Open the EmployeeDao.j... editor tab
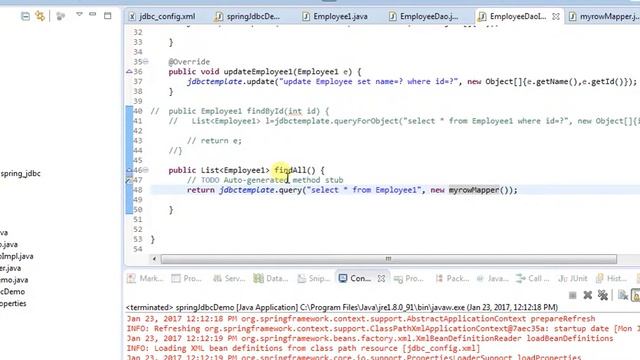 [x=424, y=17]
